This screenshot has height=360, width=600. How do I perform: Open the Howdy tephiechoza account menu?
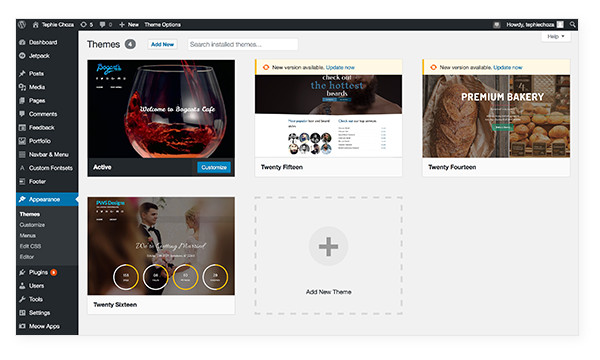click(x=535, y=24)
